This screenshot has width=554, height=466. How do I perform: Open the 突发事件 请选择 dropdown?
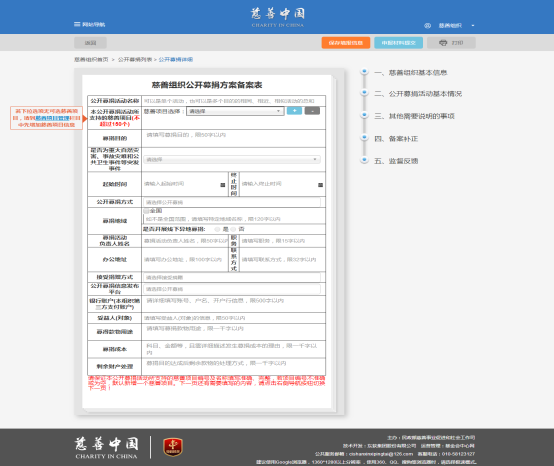pos(232,159)
